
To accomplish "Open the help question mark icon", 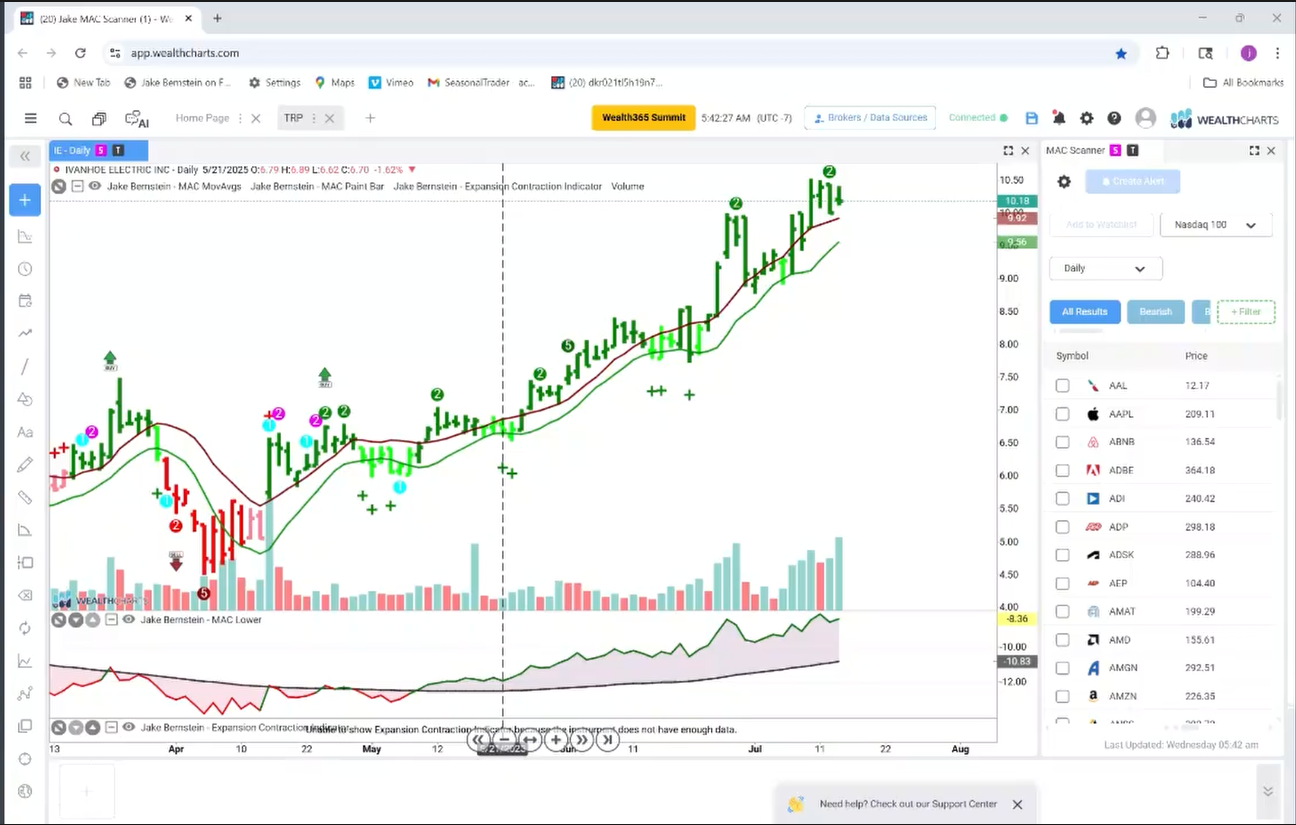I will point(1114,118).
